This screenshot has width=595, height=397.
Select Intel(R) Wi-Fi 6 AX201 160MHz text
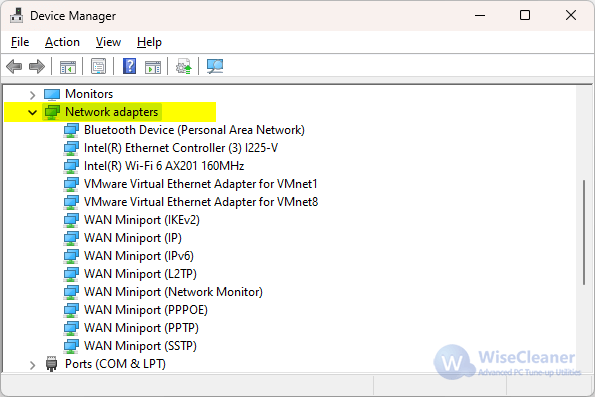tap(164, 166)
